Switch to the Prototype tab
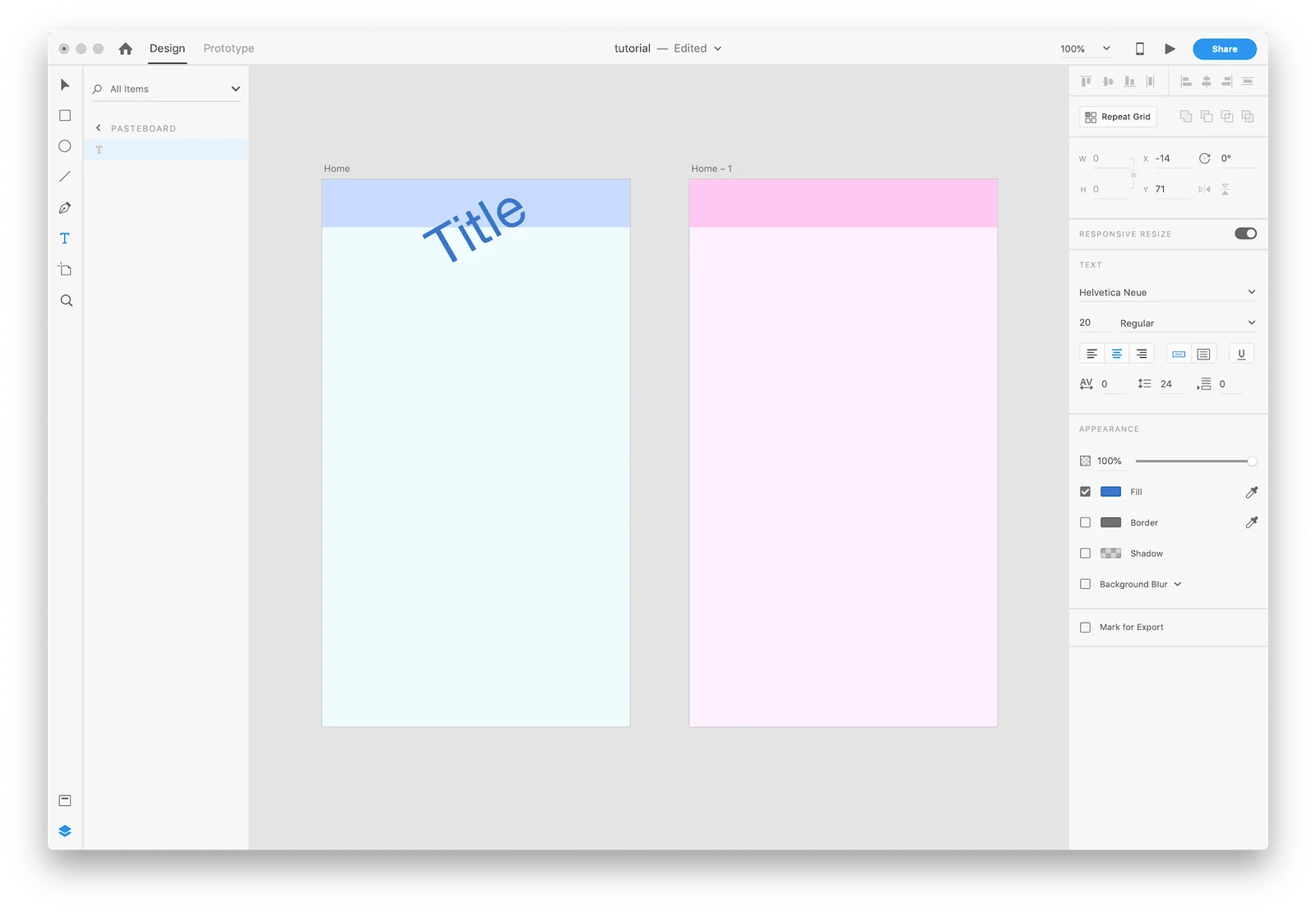This screenshot has width=1316, height=913. 229,49
